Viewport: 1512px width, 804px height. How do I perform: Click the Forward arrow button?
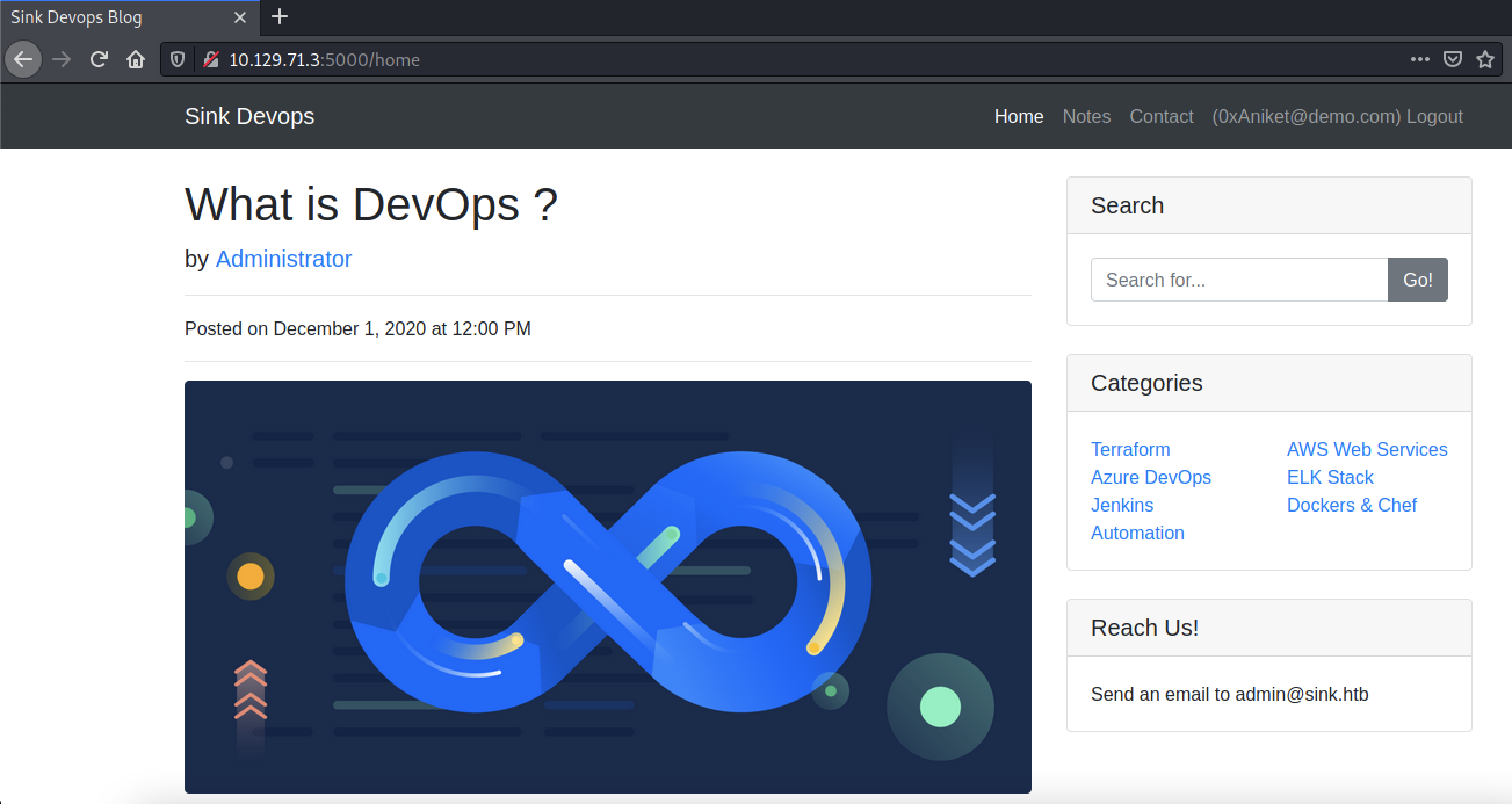[x=62, y=59]
